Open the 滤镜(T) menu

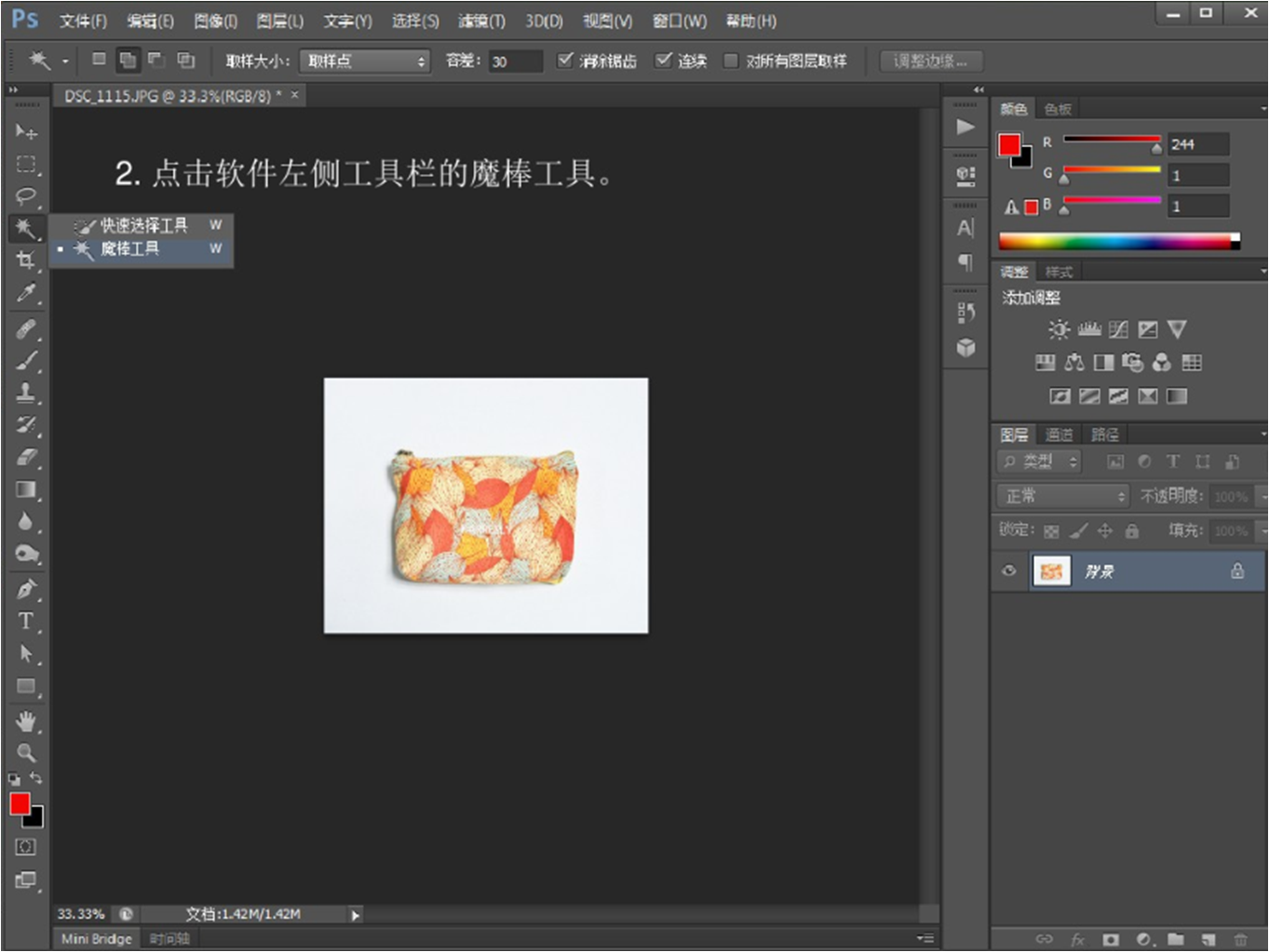tap(481, 20)
